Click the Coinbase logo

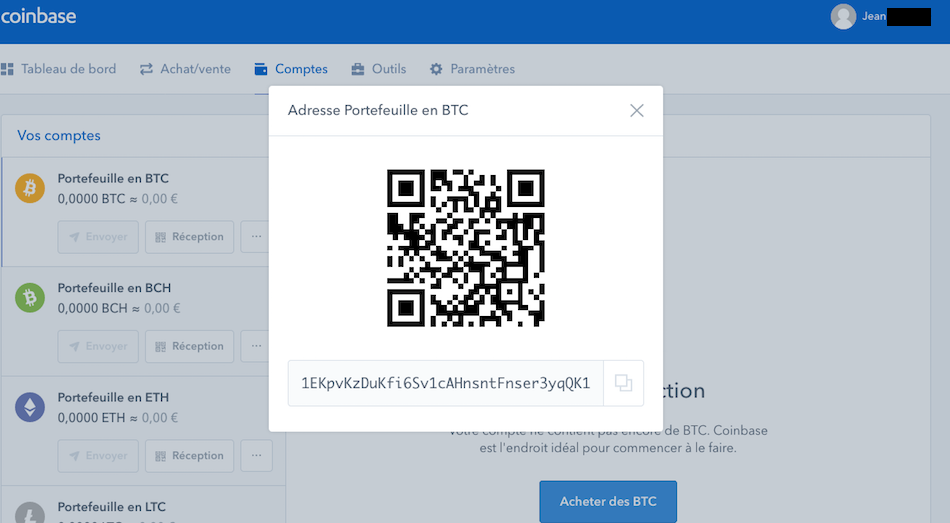click(x=38, y=16)
